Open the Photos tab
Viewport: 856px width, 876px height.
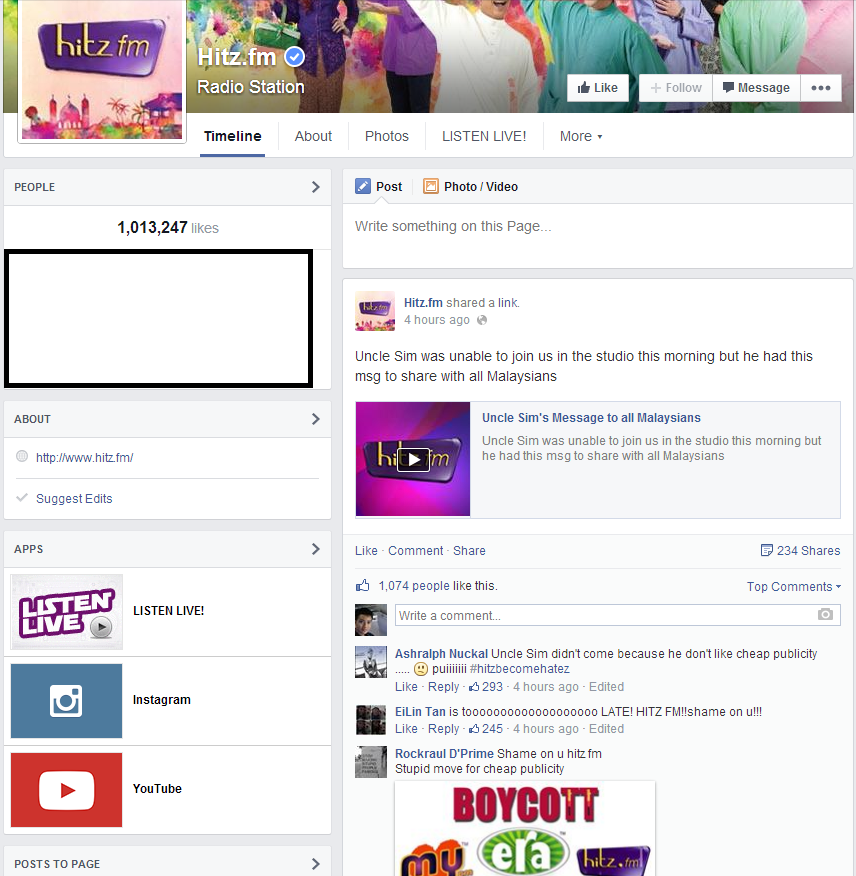(x=387, y=136)
